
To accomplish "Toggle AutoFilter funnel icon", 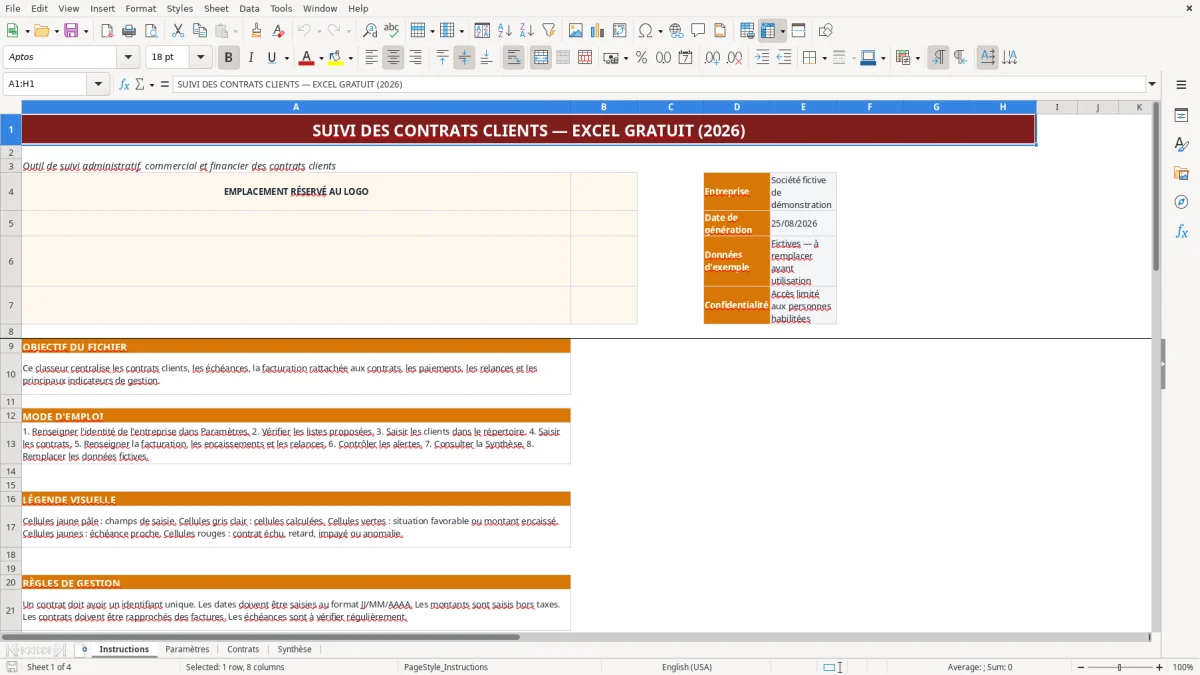I will (549, 31).
